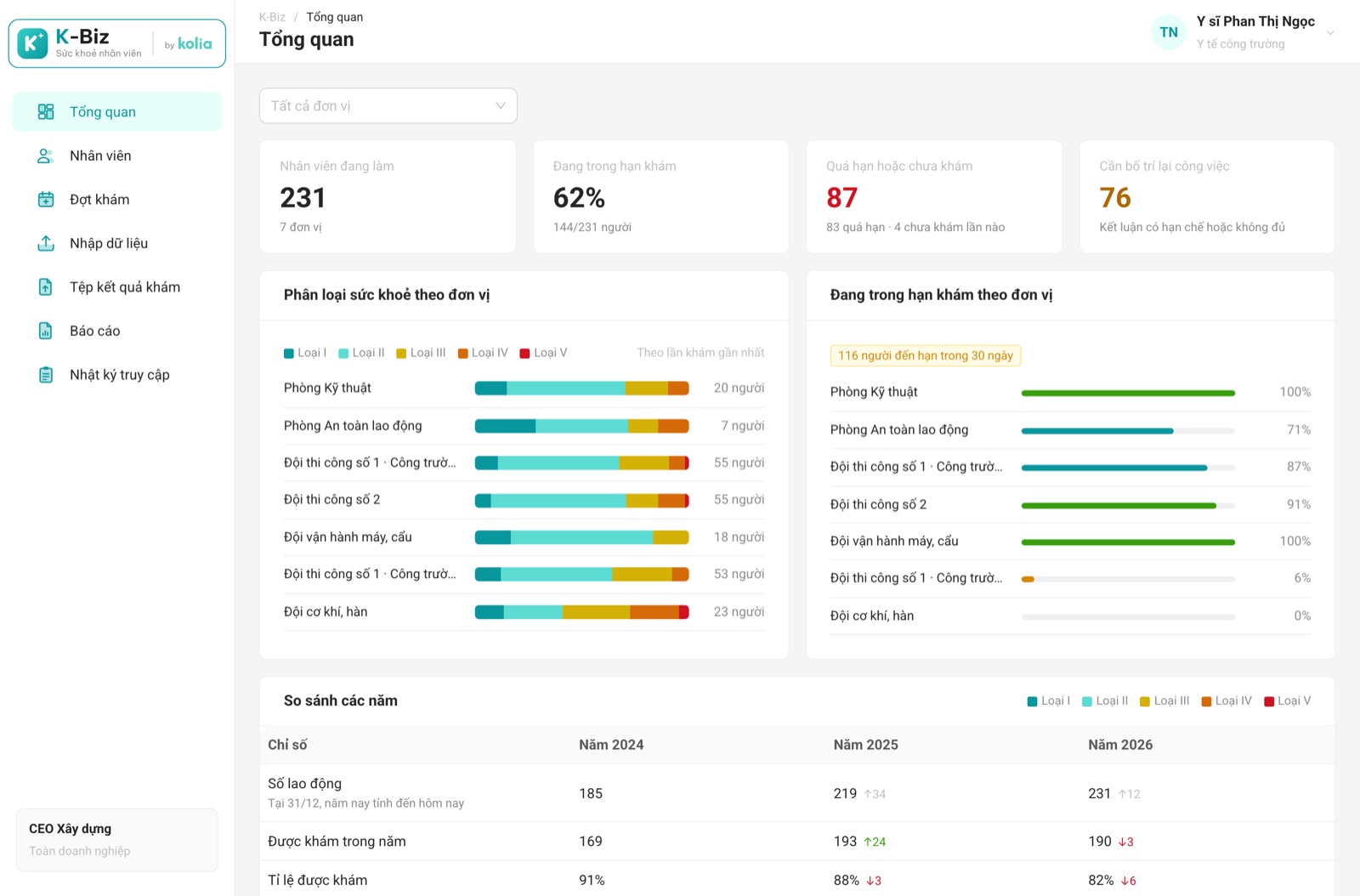
Task: Click the Báo cáo report icon
Action: [x=46, y=331]
